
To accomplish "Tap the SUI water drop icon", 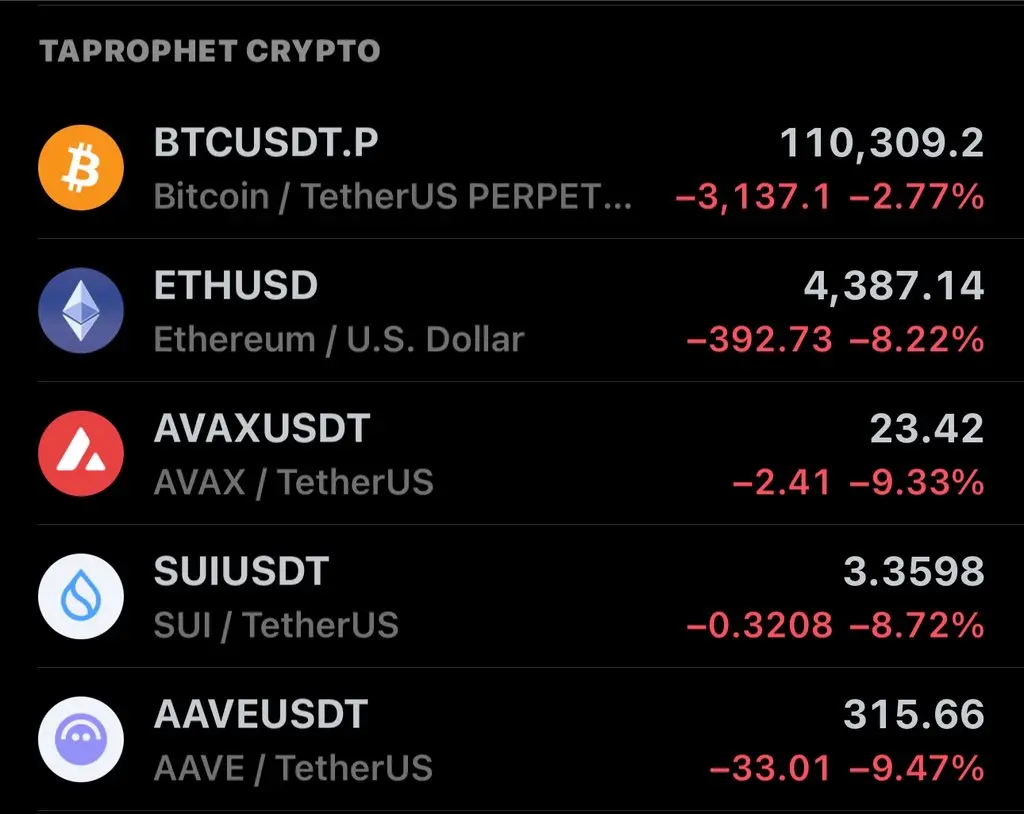I will pos(81,596).
